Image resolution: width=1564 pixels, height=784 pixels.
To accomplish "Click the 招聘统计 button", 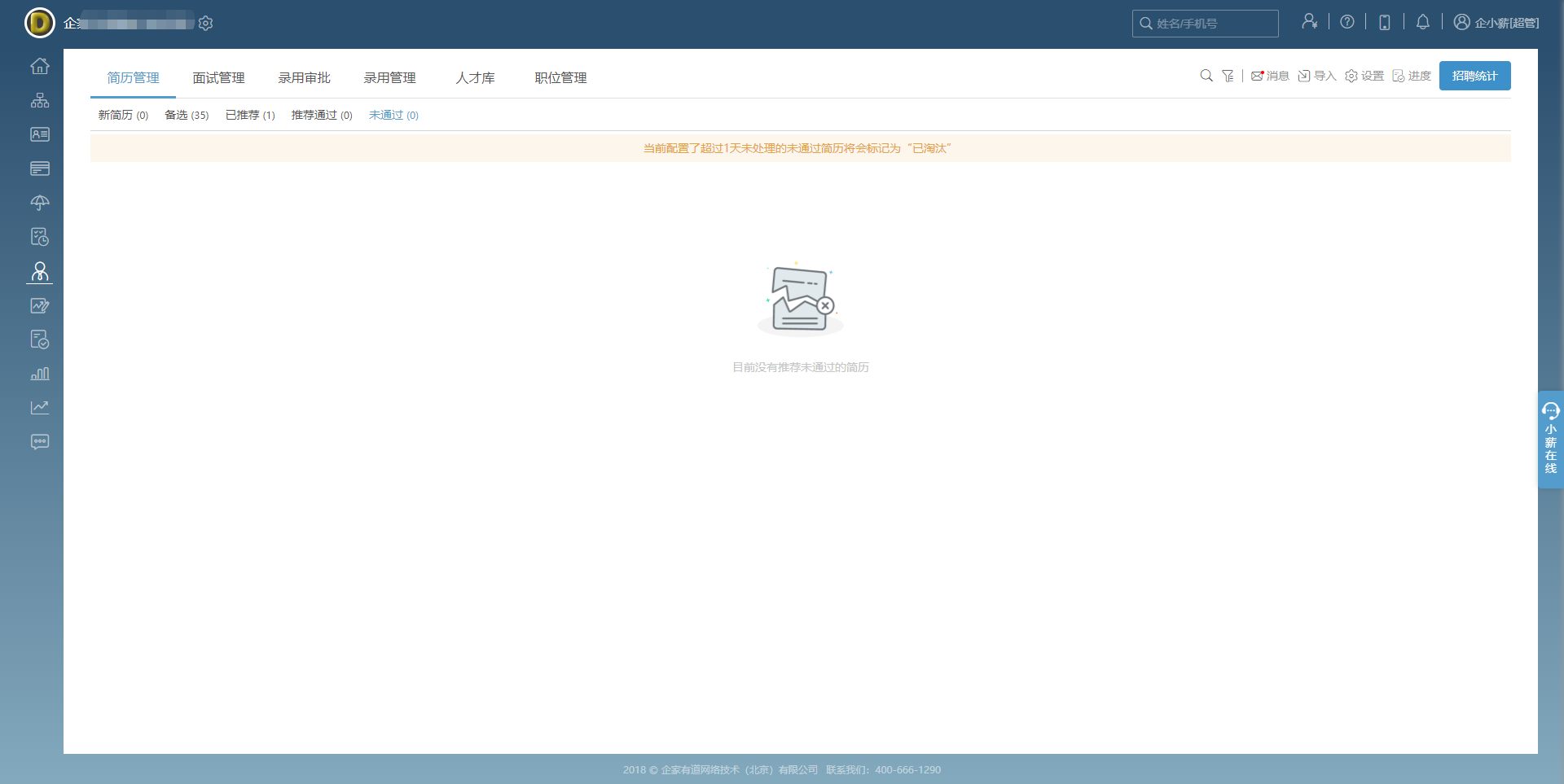I will [1475, 76].
